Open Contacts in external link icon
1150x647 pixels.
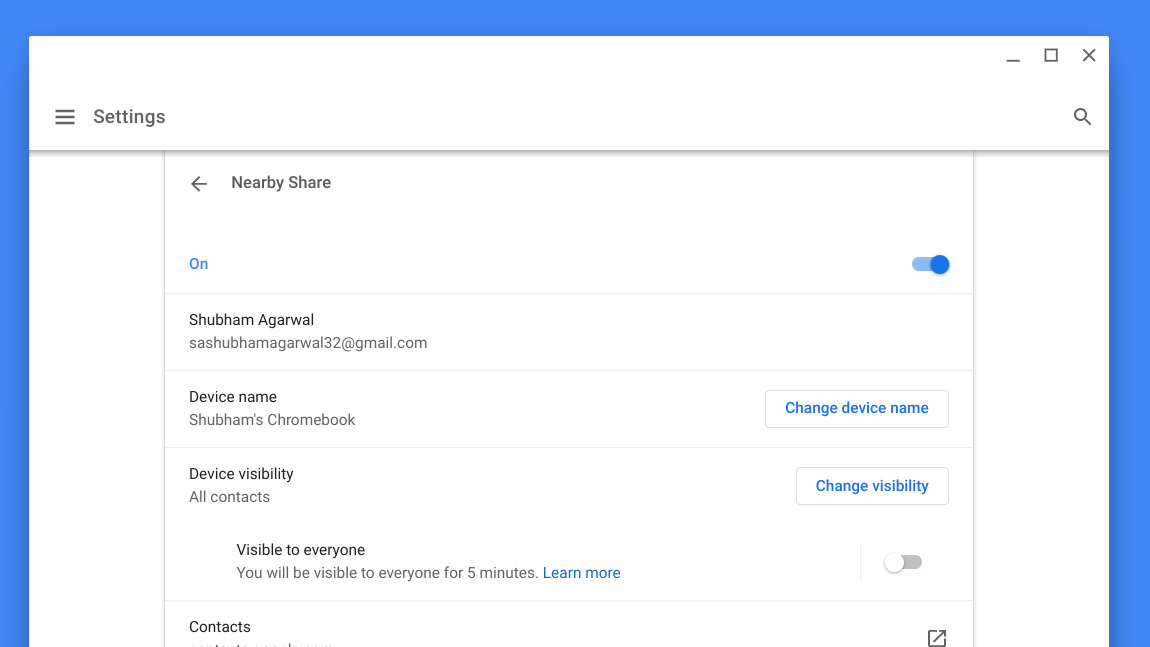937,637
